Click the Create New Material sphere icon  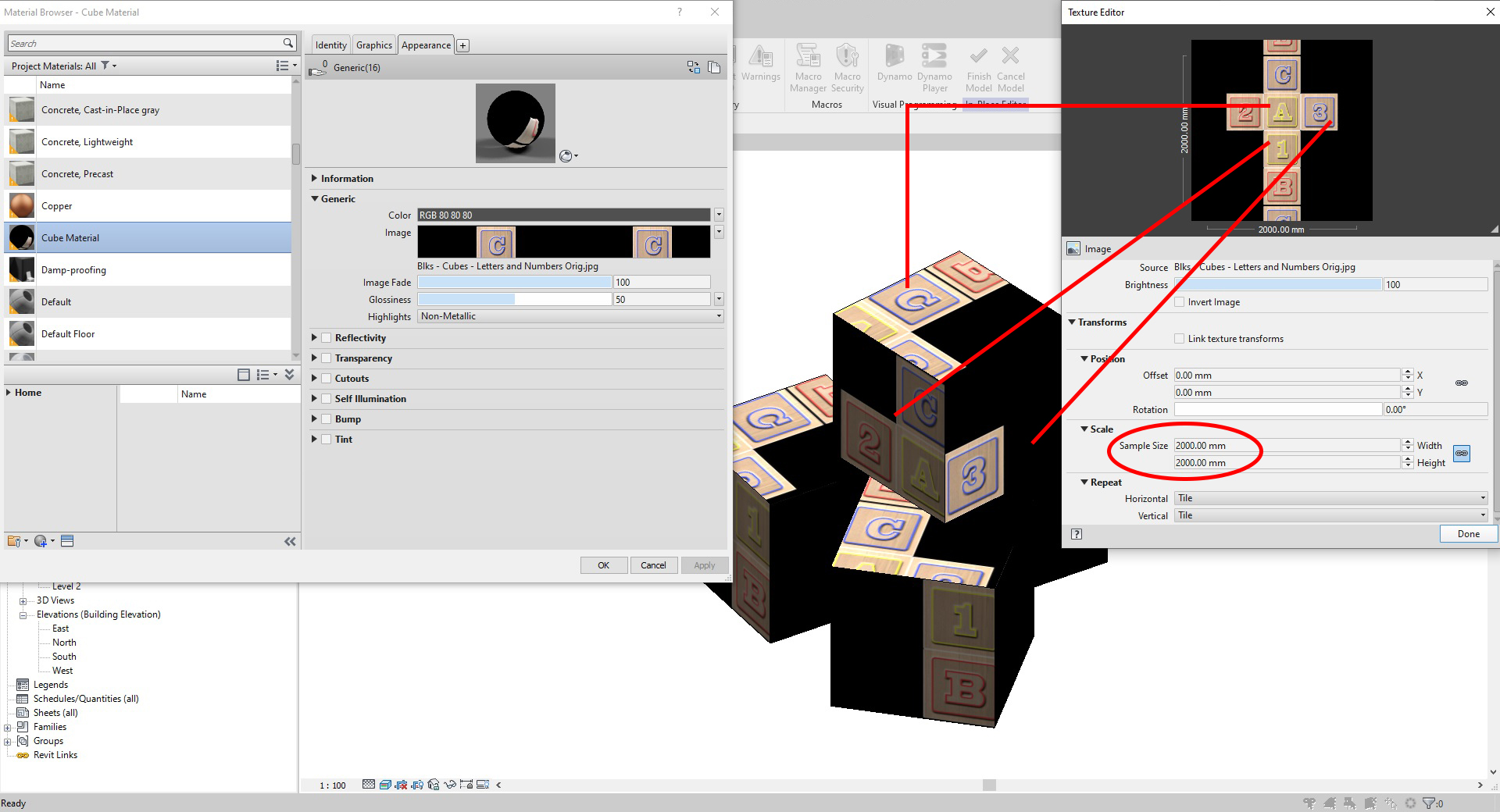[x=41, y=541]
